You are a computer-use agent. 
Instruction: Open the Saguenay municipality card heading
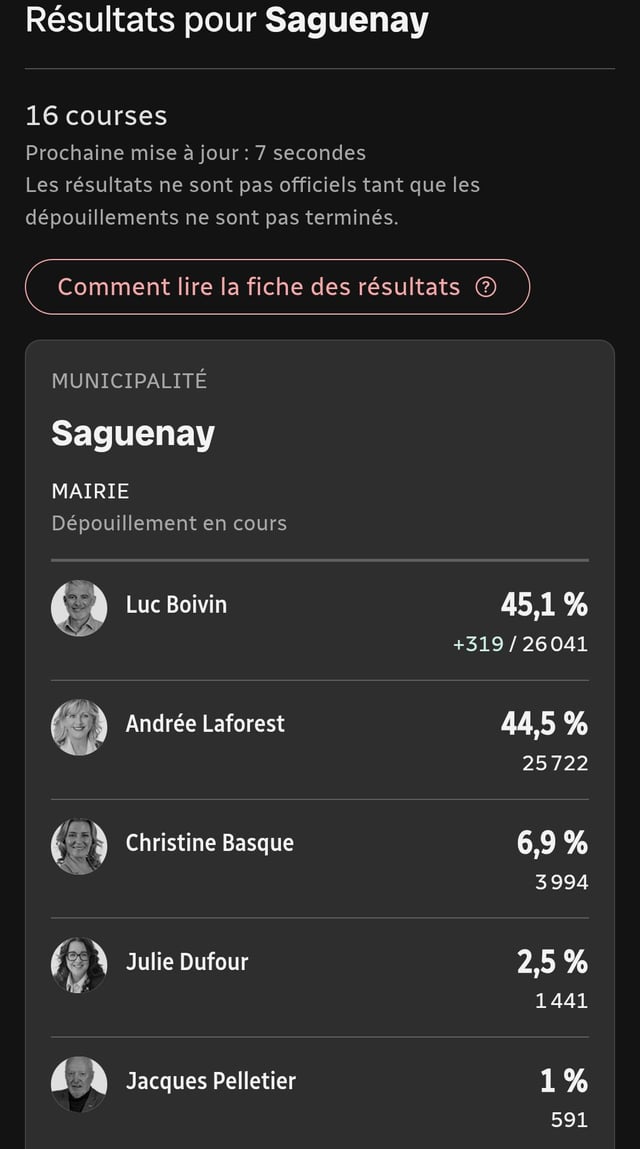[133, 433]
